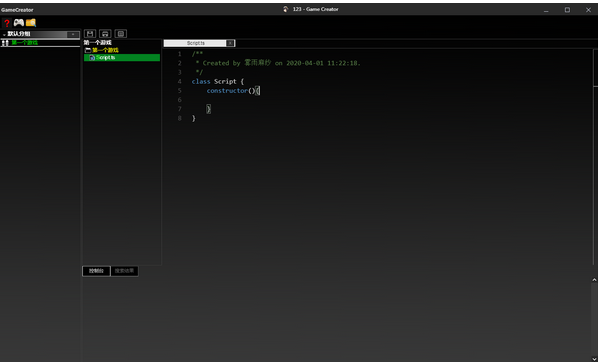Click the folder icon beside 第一个游戏 in the tree
This screenshot has height=362, width=598.
[x=88, y=50]
